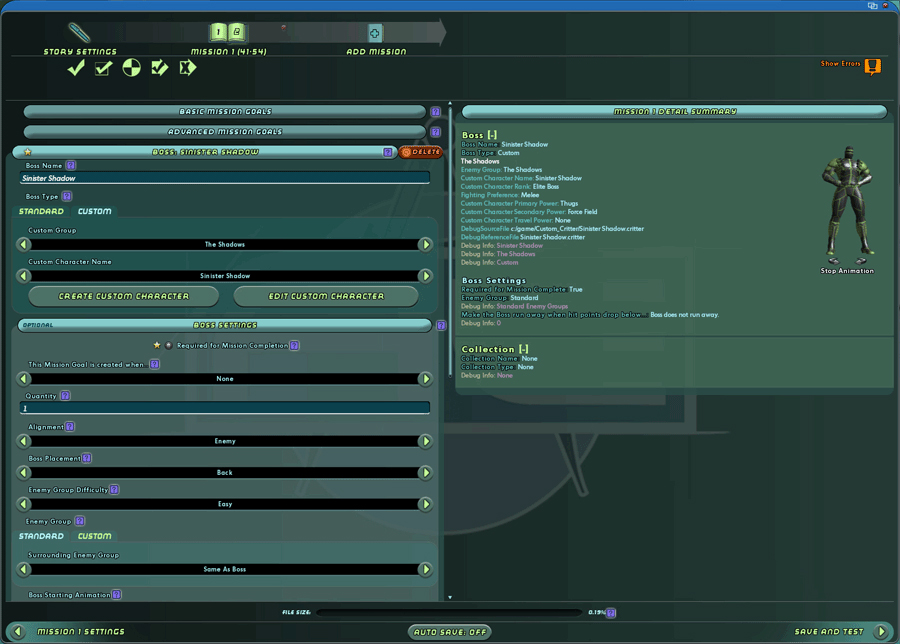
Task: Open help icon next to Enemy Group Difficulty
Action: pos(114,490)
